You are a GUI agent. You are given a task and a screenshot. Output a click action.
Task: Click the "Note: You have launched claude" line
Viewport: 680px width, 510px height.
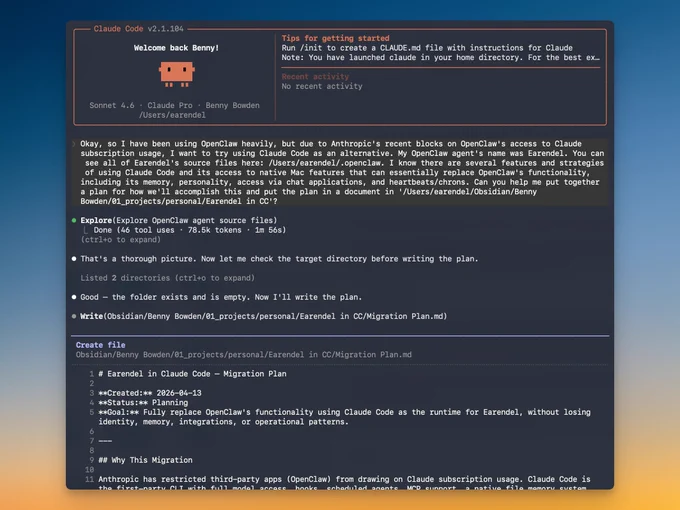click(441, 57)
